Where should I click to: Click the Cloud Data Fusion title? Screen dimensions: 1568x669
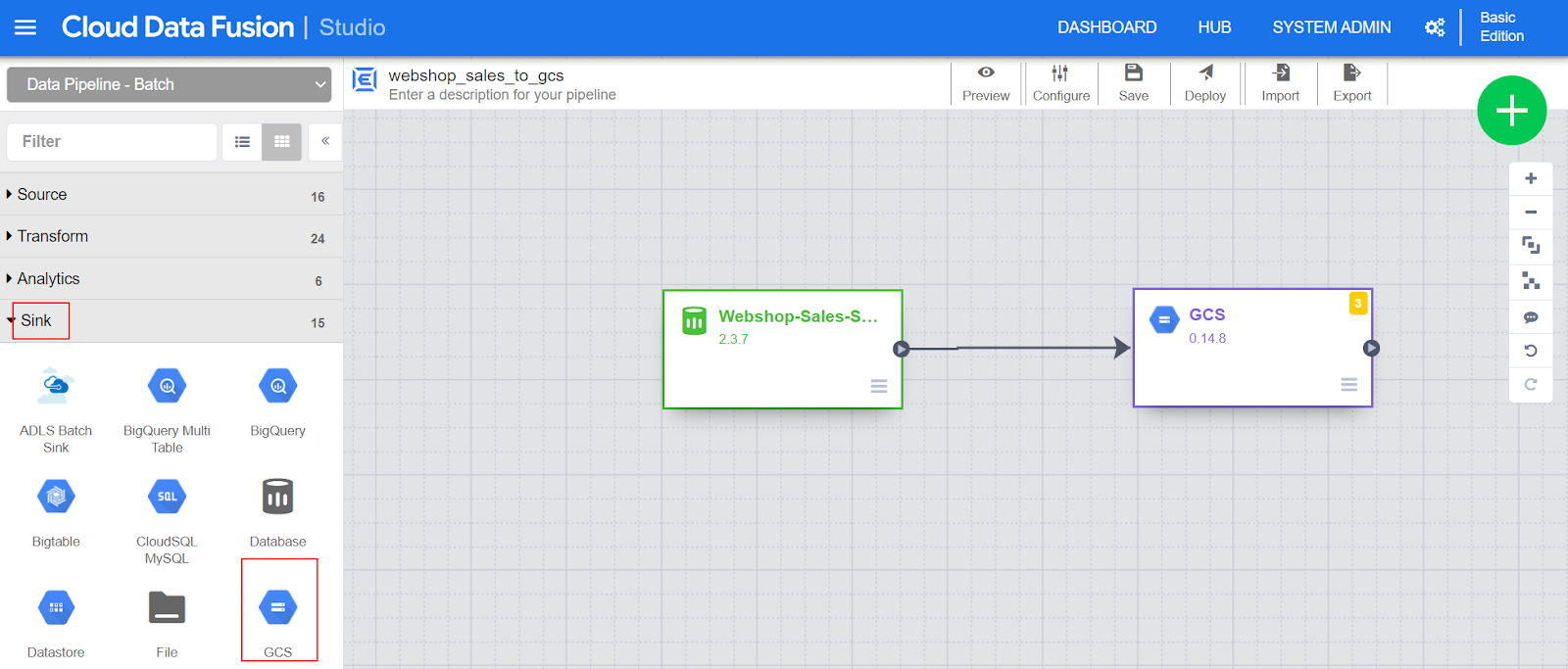tap(177, 27)
